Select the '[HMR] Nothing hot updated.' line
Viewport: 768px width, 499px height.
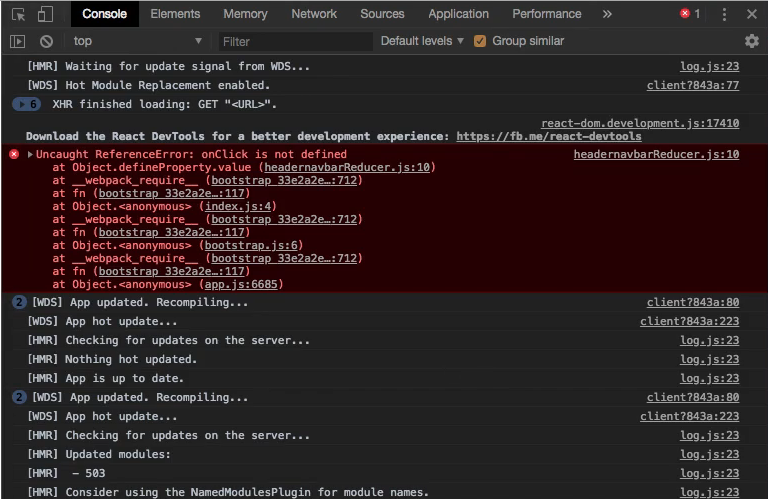[112, 359]
